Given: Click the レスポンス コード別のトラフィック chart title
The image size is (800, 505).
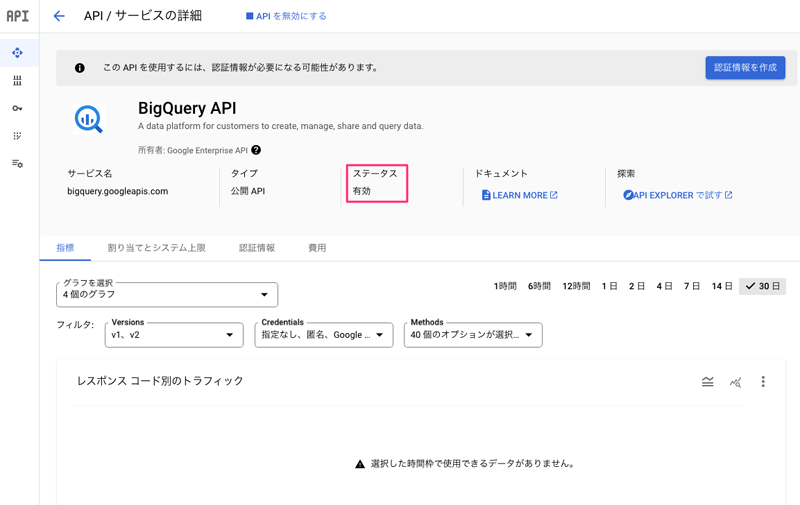Looking at the screenshot, I should coord(160,381).
